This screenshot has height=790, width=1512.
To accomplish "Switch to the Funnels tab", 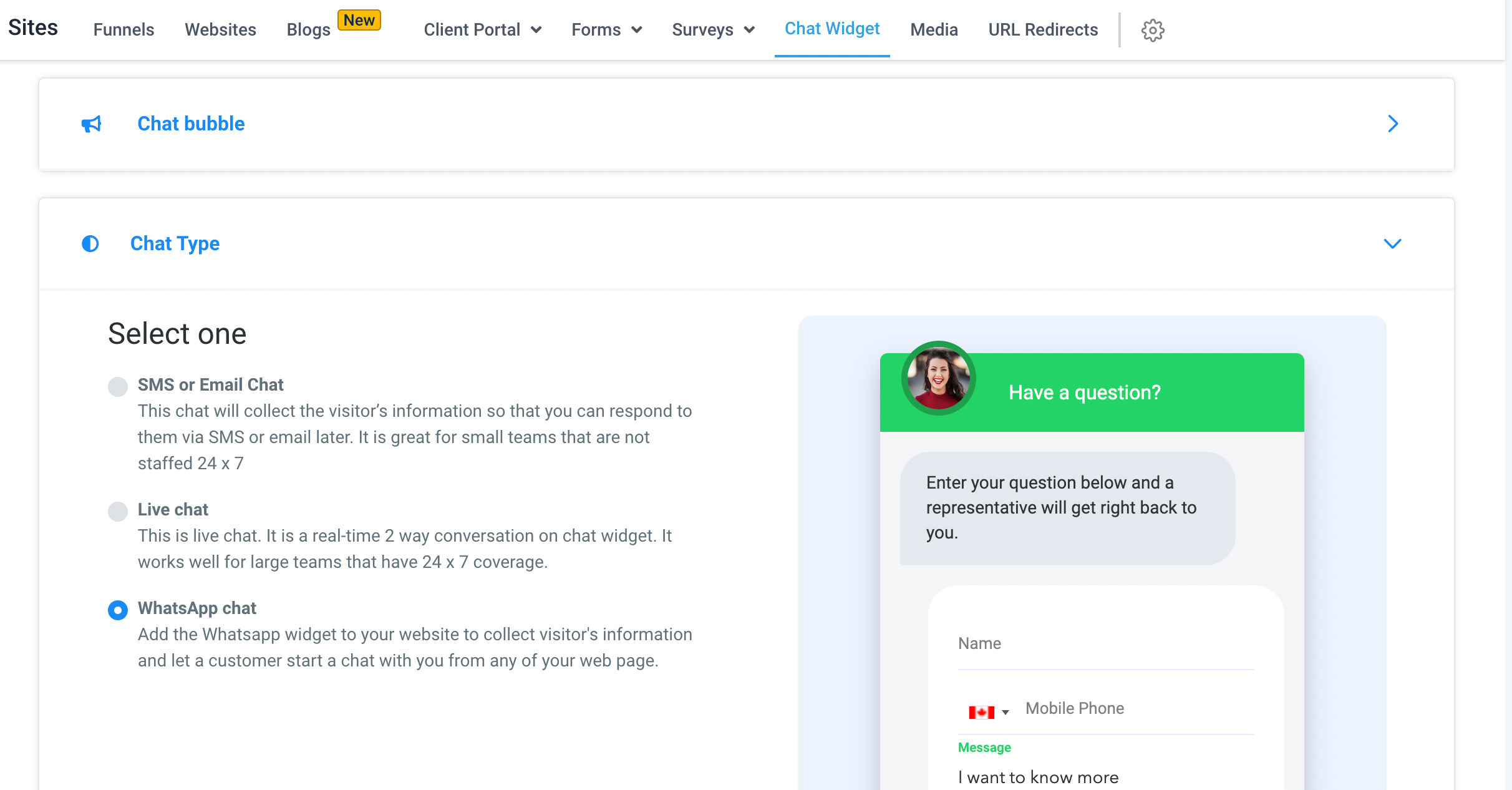I will (x=124, y=30).
